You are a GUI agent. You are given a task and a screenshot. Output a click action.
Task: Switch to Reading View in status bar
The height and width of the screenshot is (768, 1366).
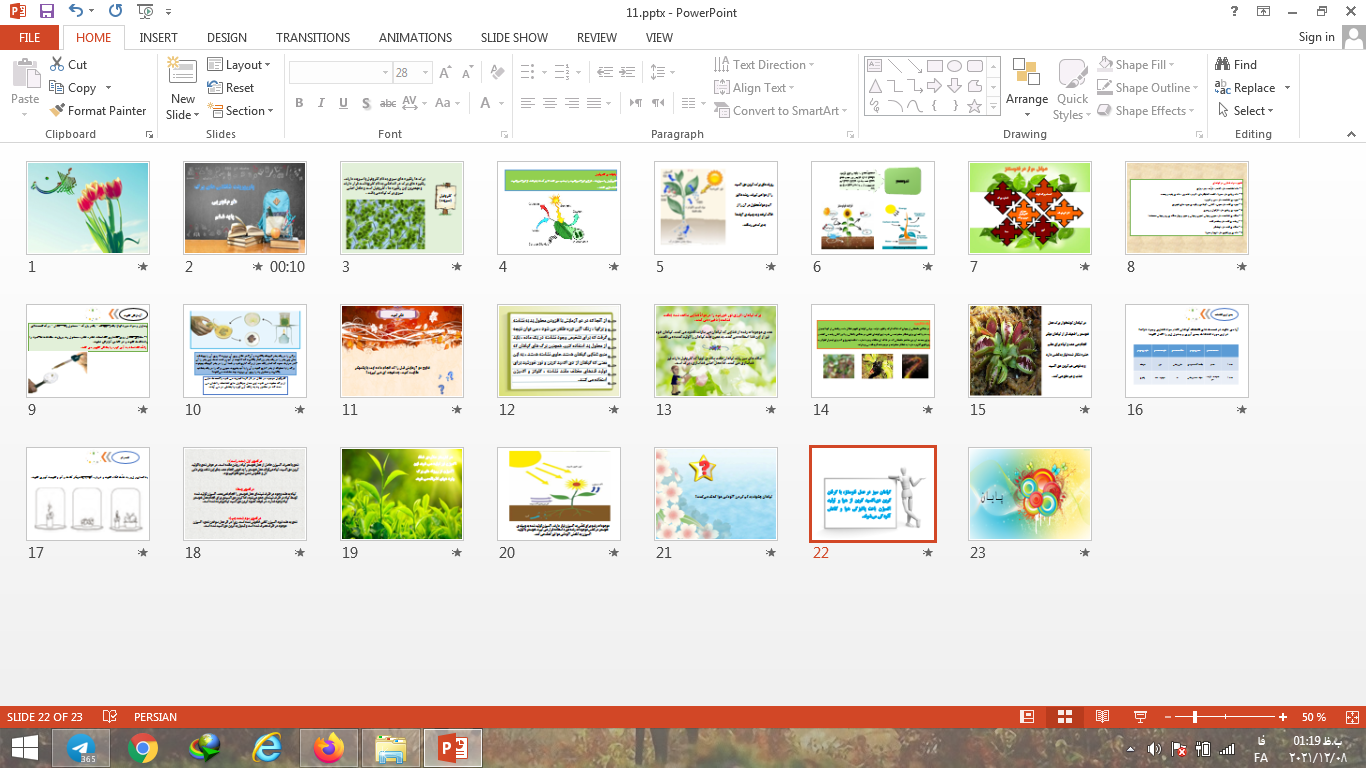[x=1102, y=717]
